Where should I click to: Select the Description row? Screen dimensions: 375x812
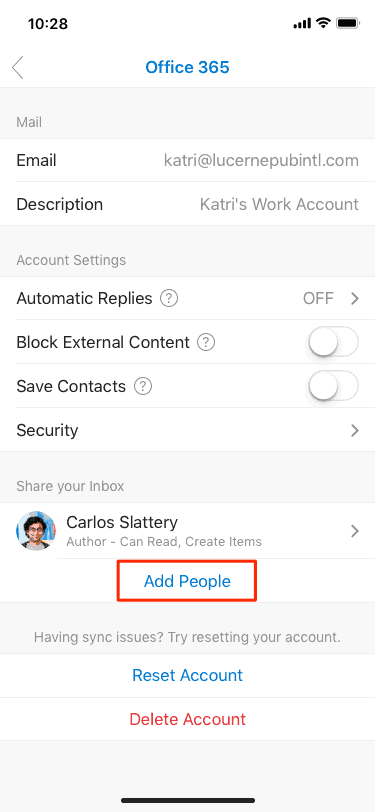tap(188, 204)
